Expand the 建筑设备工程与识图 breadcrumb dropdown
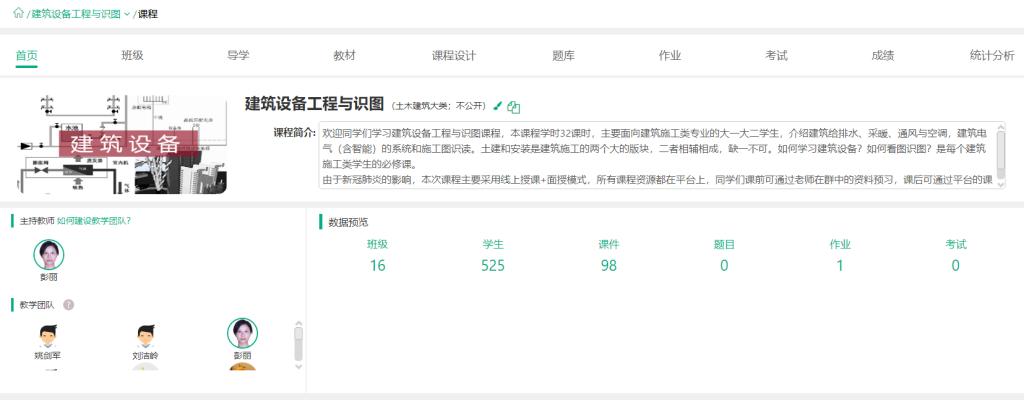The image size is (1024, 400). (127, 14)
